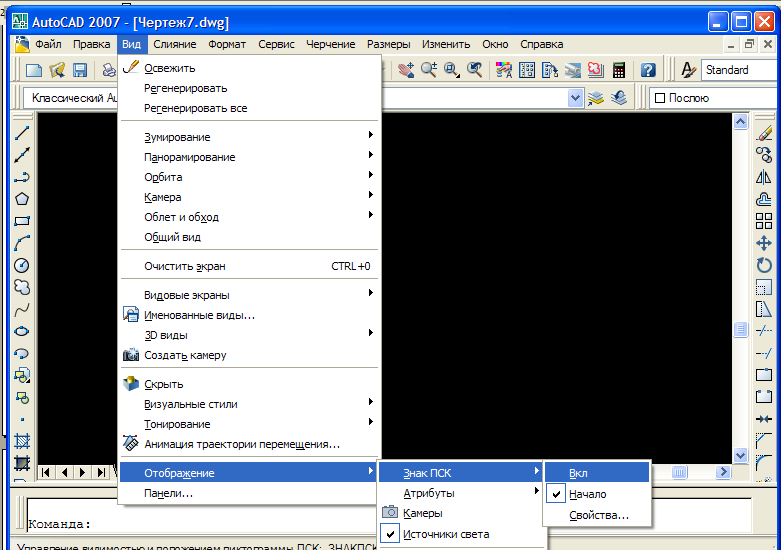Open the Правка menu
The width and height of the screenshot is (781, 550).
coord(92,44)
